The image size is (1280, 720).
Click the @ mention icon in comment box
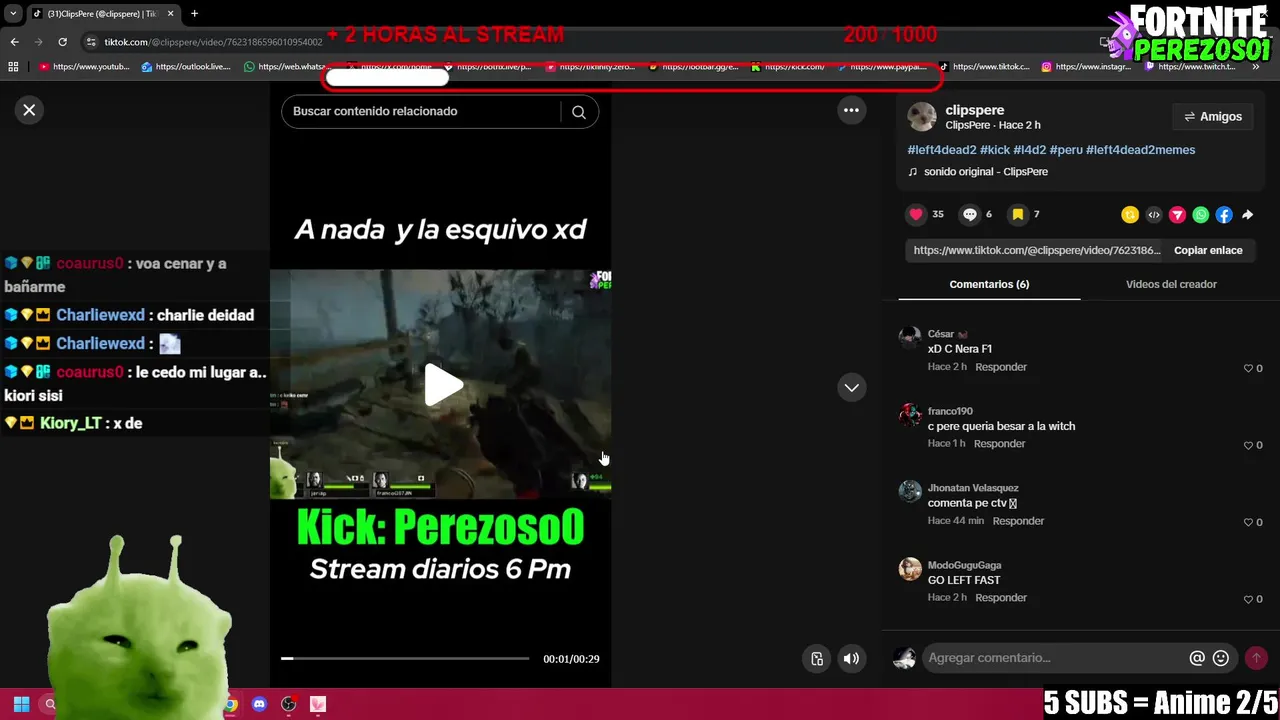1197,658
